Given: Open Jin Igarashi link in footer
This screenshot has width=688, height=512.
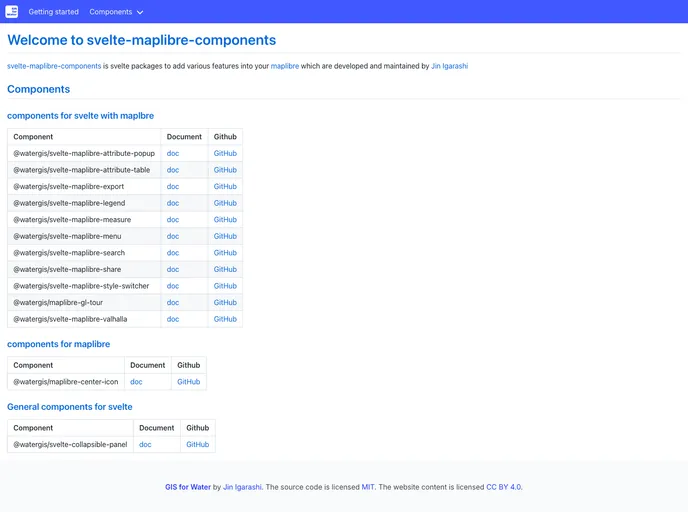Looking at the screenshot, I should pos(242,487).
